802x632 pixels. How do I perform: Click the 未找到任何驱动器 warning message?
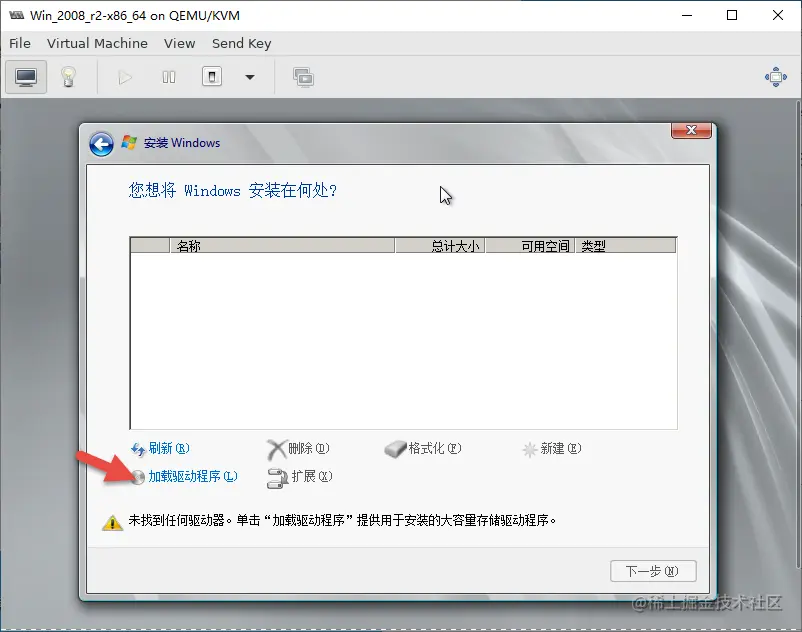tap(342, 521)
